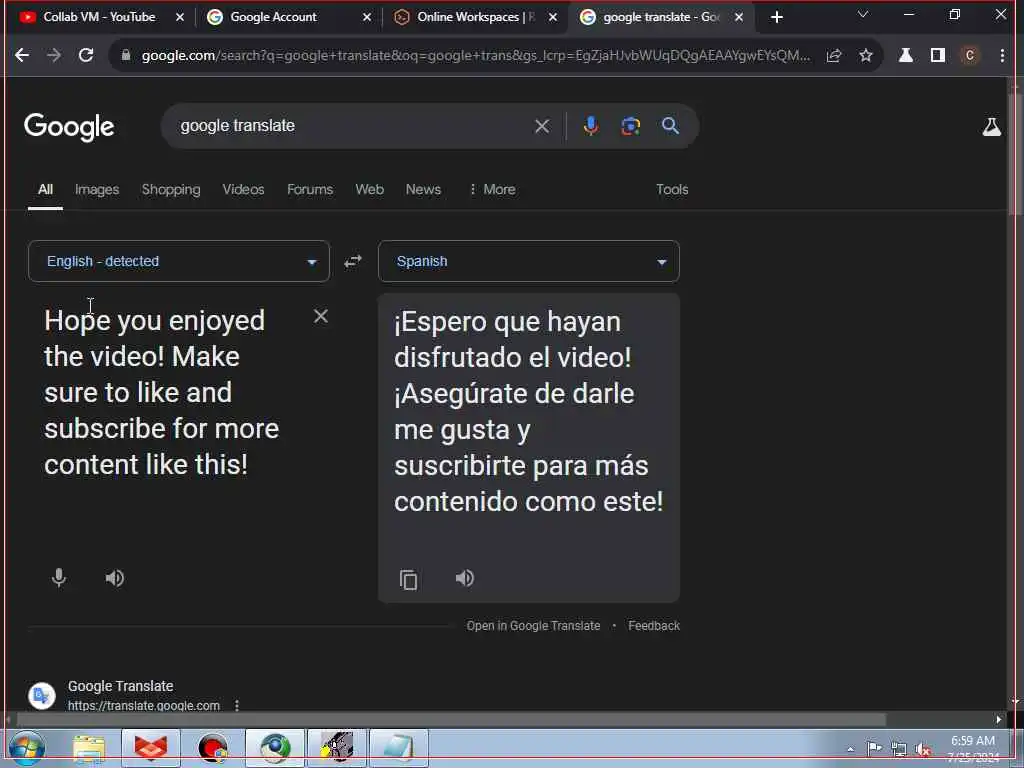Screen dimensions: 1024x768
Task: Select the Images results tab
Action: pyautogui.click(x=97, y=189)
